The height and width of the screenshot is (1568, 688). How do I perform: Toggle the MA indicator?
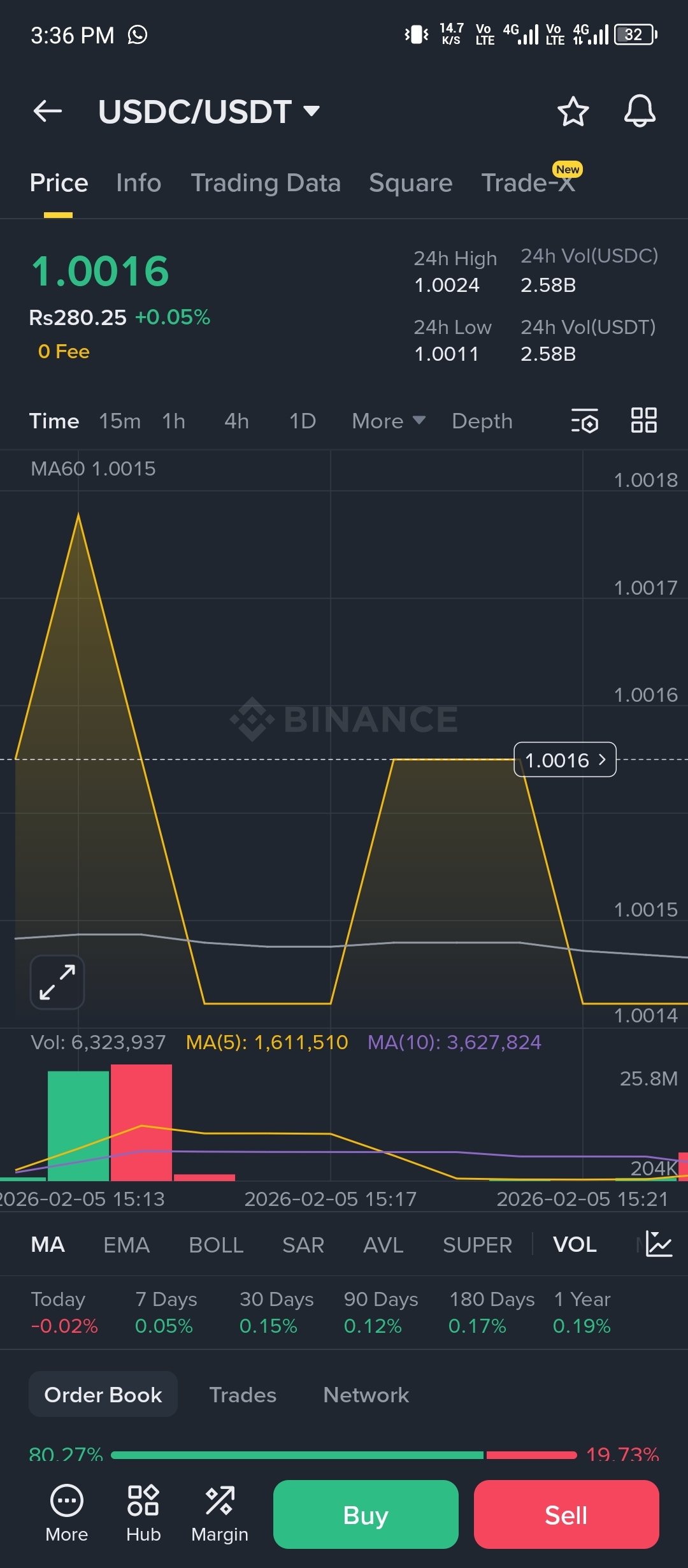(48, 1244)
